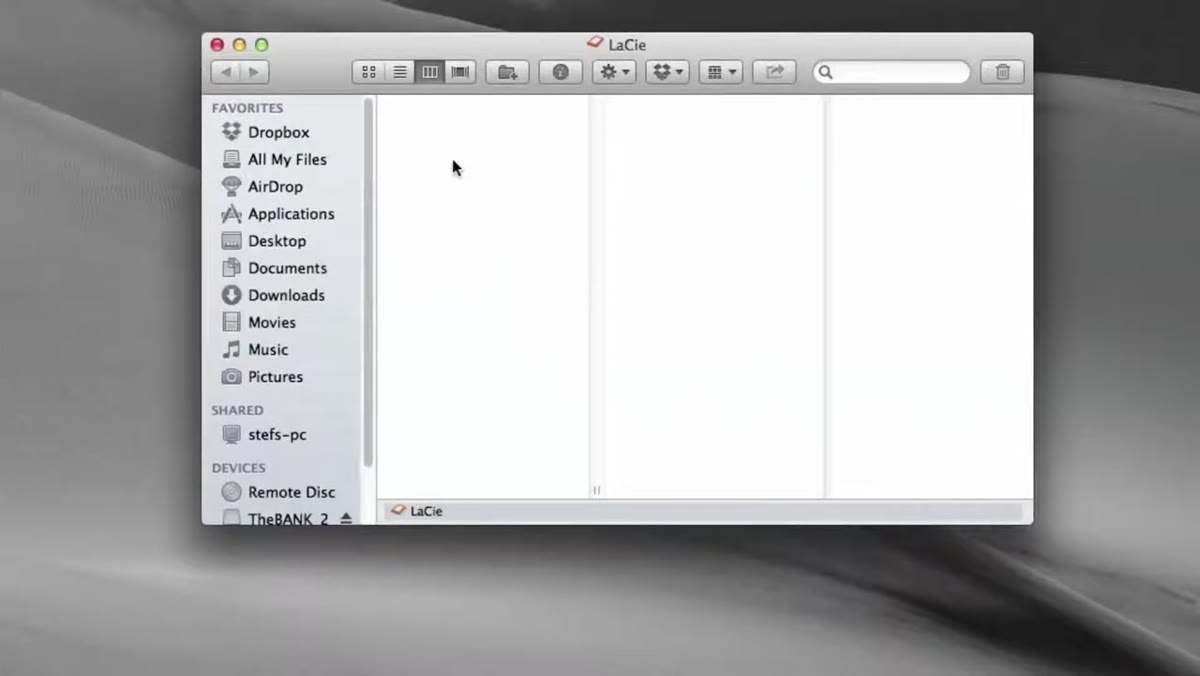Eject the TheBANK_2 drive

tap(346, 518)
